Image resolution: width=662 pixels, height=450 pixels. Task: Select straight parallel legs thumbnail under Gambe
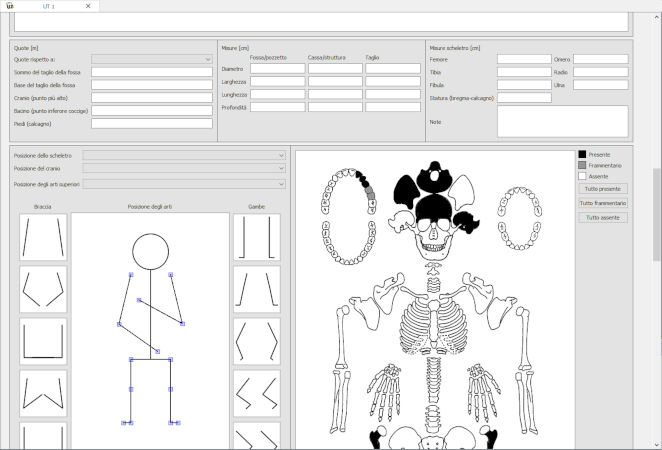(257, 237)
